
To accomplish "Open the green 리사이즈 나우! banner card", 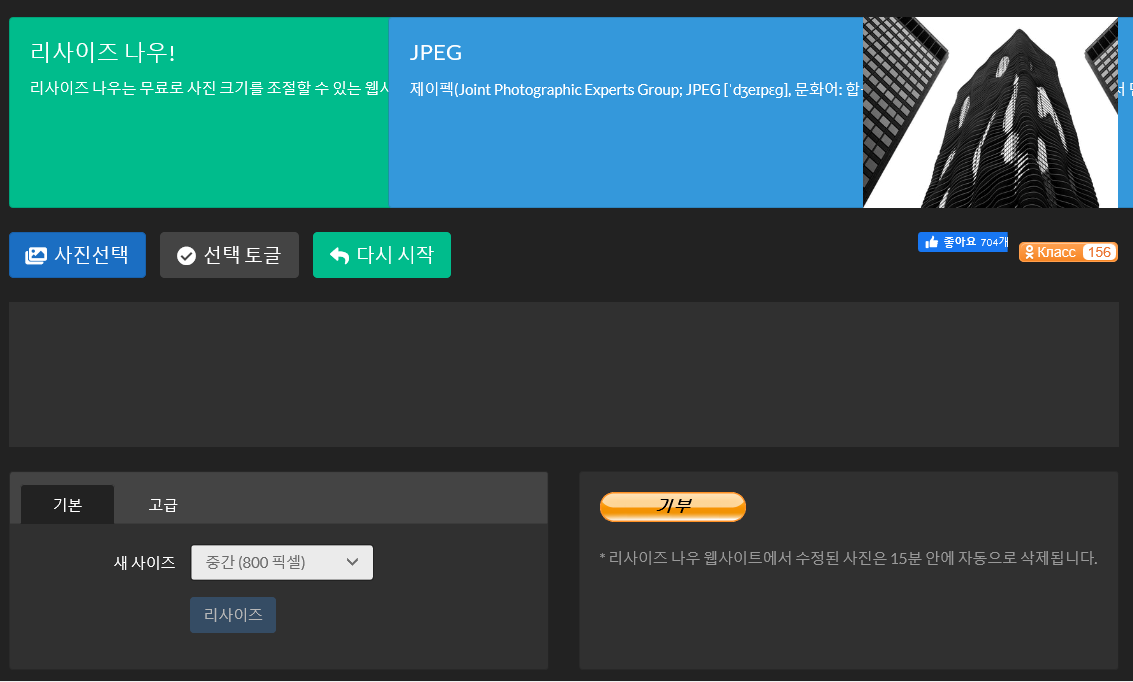I will click(x=199, y=113).
